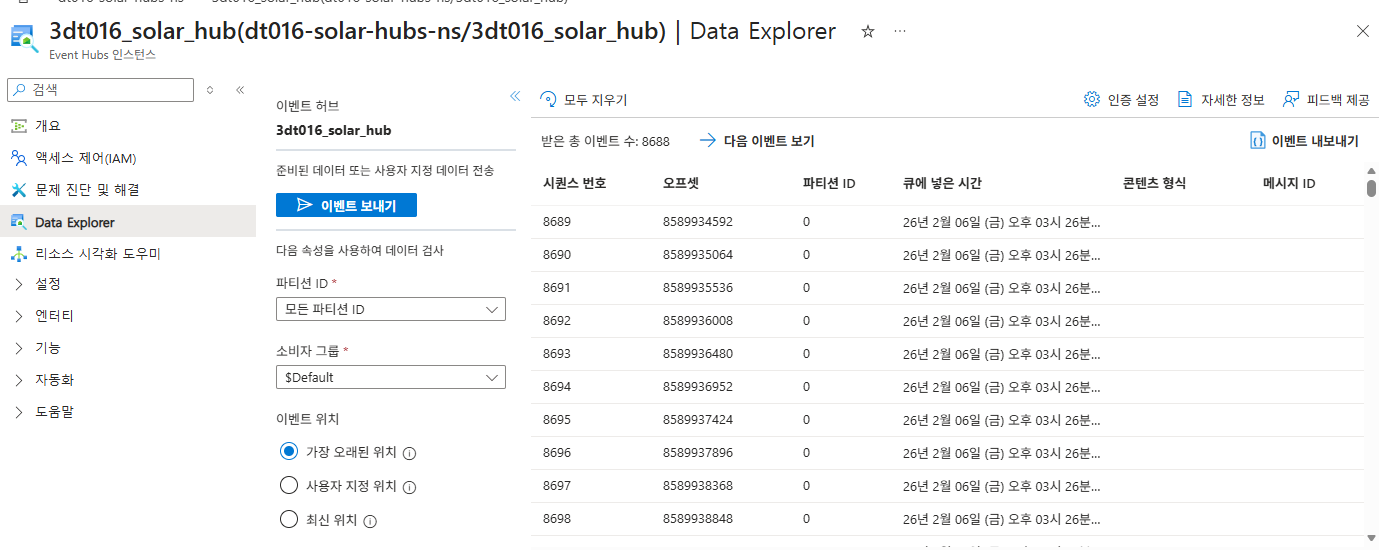Viewport: 1384px width, 550px height.
Task: Click the 3dt016_solar_hub event hub name
Action: (333, 130)
